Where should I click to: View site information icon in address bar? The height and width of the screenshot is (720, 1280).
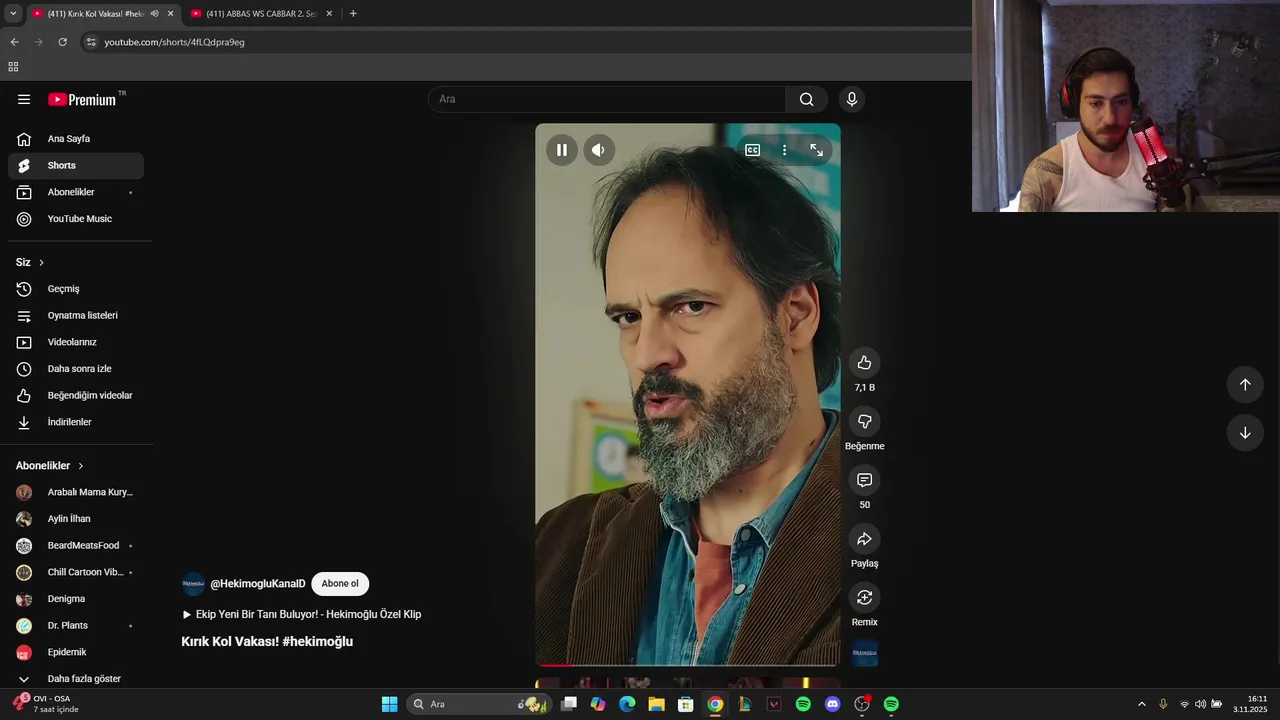tap(91, 42)
